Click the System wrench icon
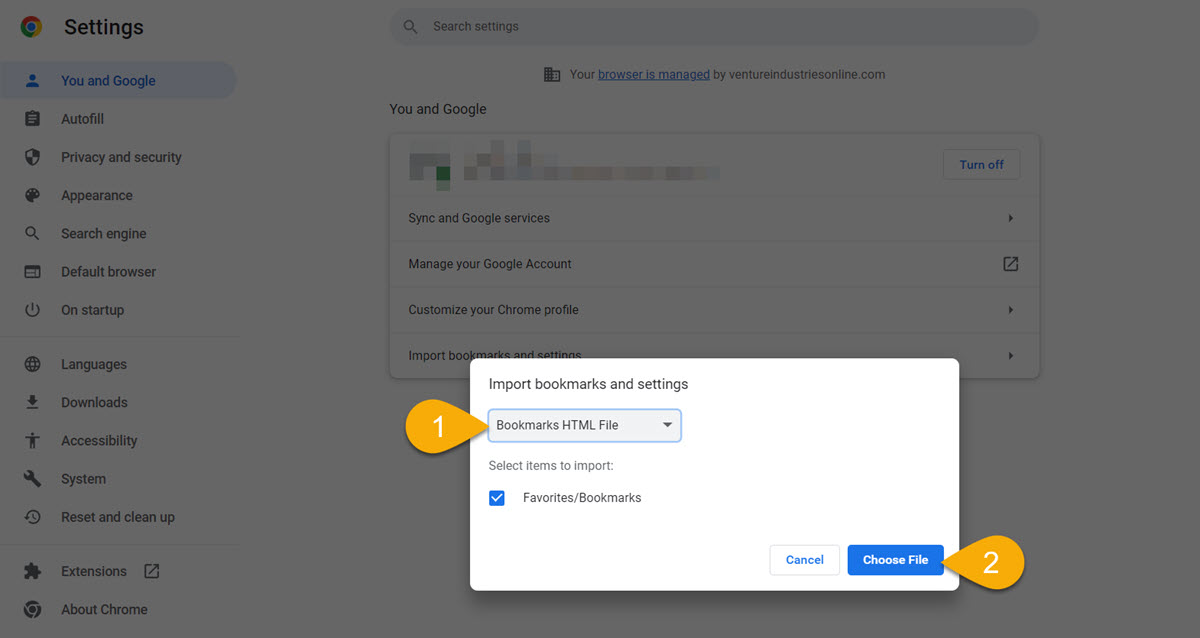1200x638 pixels. 32,479
